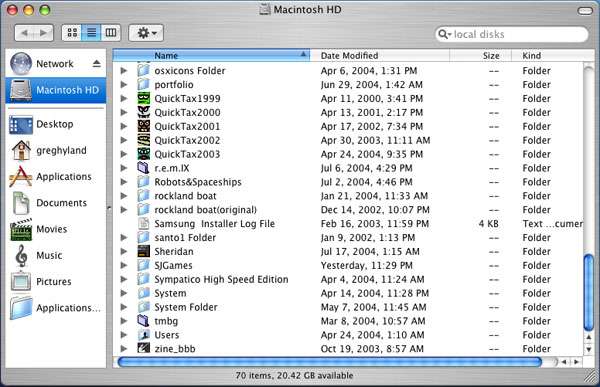
Task: Select the 'santo1 Folder' name
Action: [185, 238]
